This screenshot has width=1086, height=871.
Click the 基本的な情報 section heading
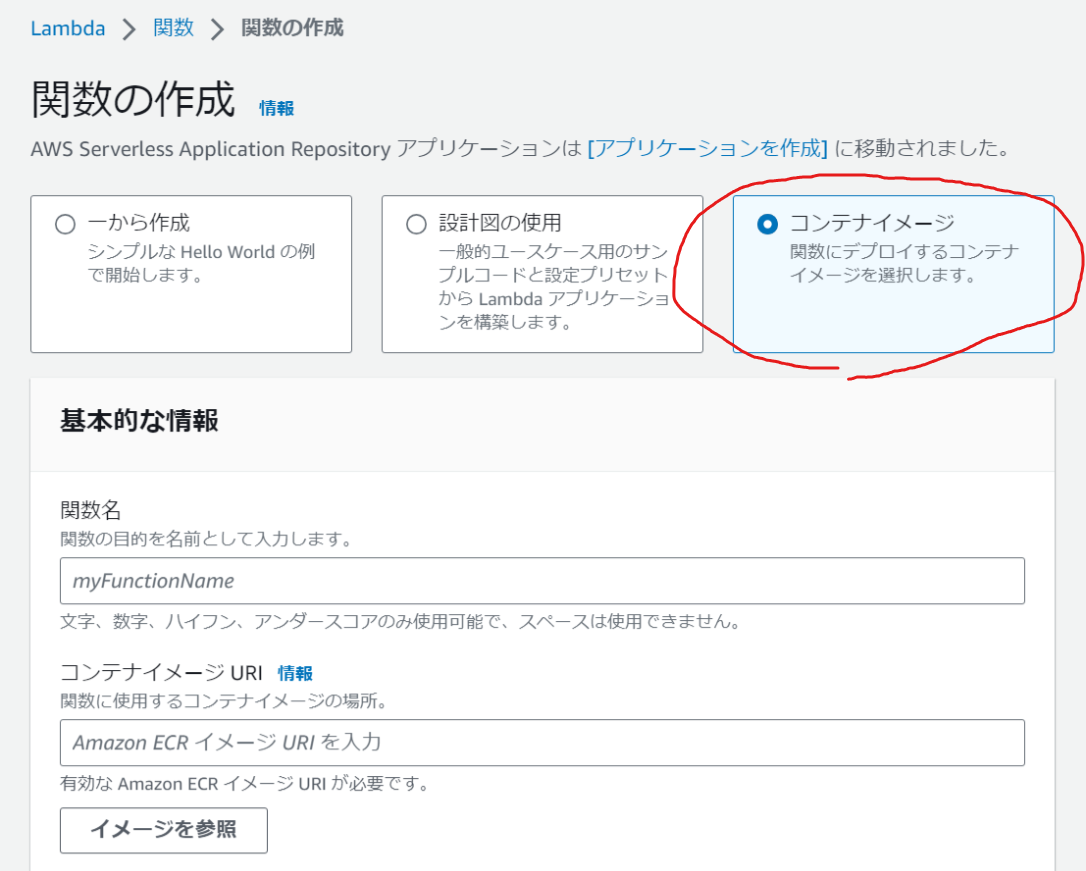point(139,421)
